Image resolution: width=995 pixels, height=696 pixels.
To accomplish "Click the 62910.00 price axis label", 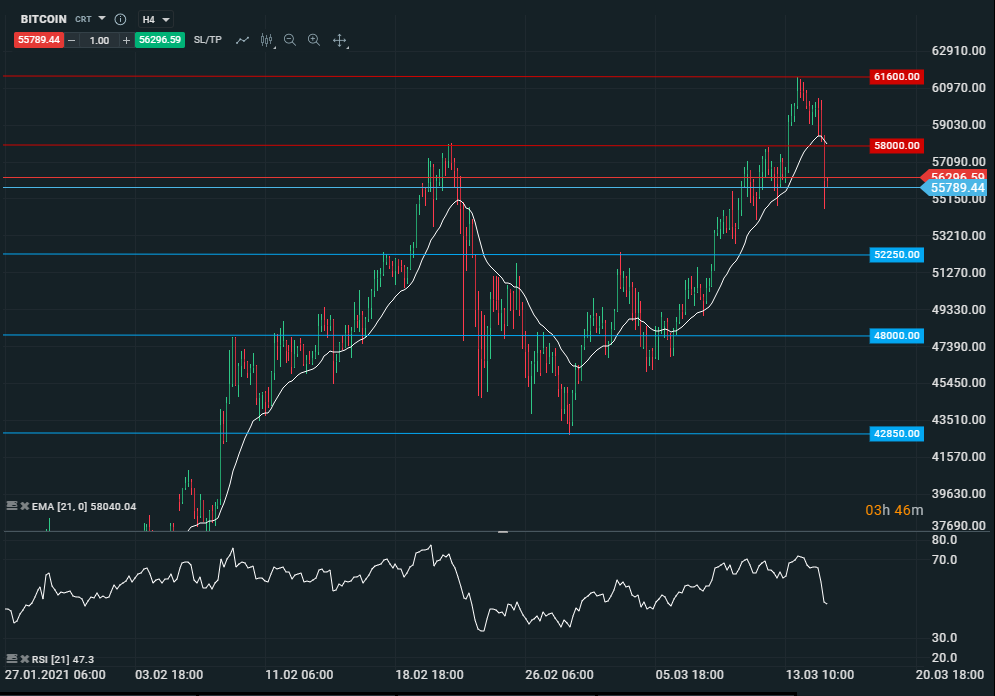I will (958, 51).
